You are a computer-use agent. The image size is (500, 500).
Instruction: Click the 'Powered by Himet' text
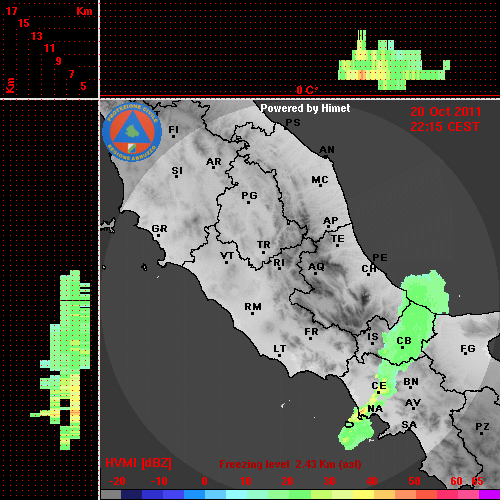[x=305, y=108]
